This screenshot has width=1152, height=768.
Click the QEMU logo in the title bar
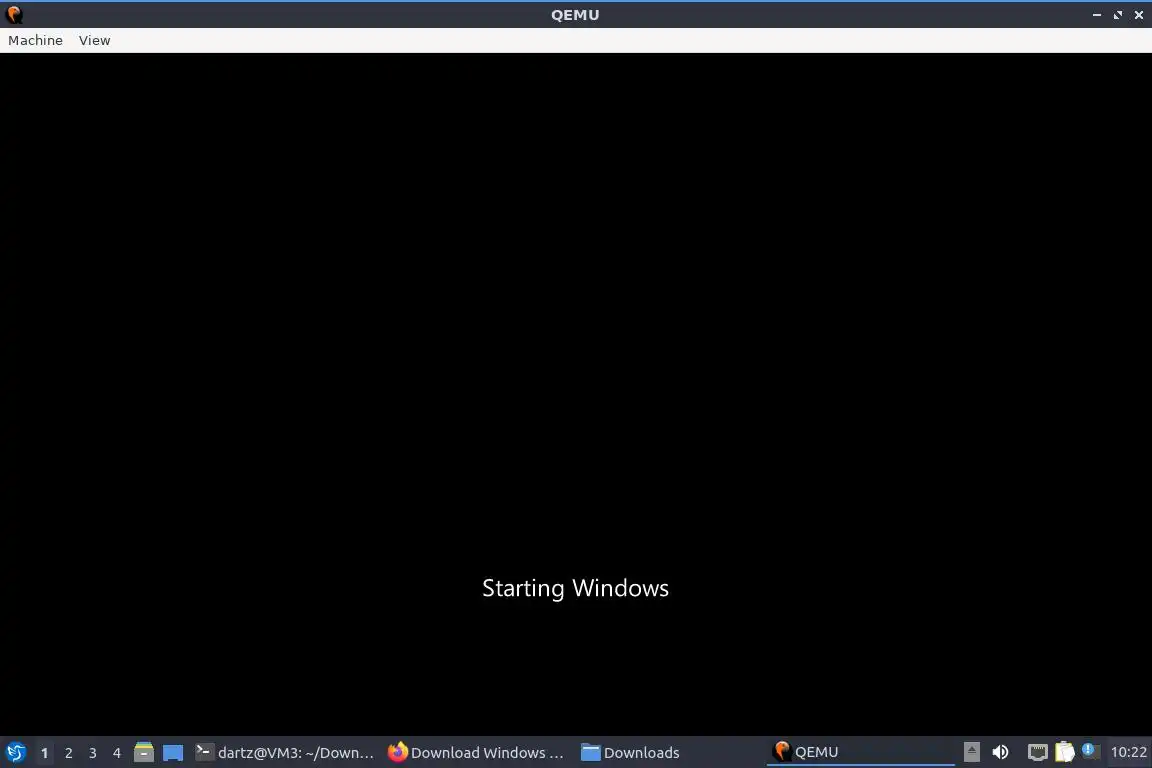14,15
